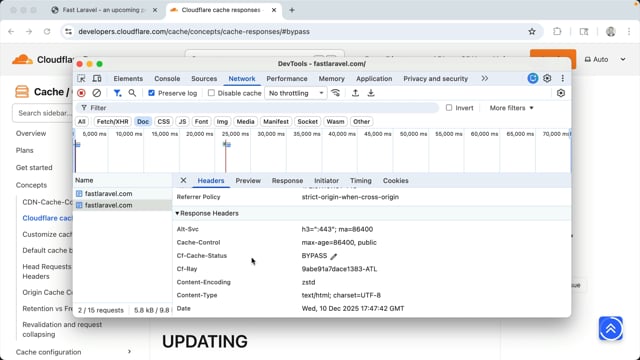This screenshot has width=640, height=360.
Task: Click the 25,000 ms timeline request marker
Action: pyautogui.click(x=227, y=144)
